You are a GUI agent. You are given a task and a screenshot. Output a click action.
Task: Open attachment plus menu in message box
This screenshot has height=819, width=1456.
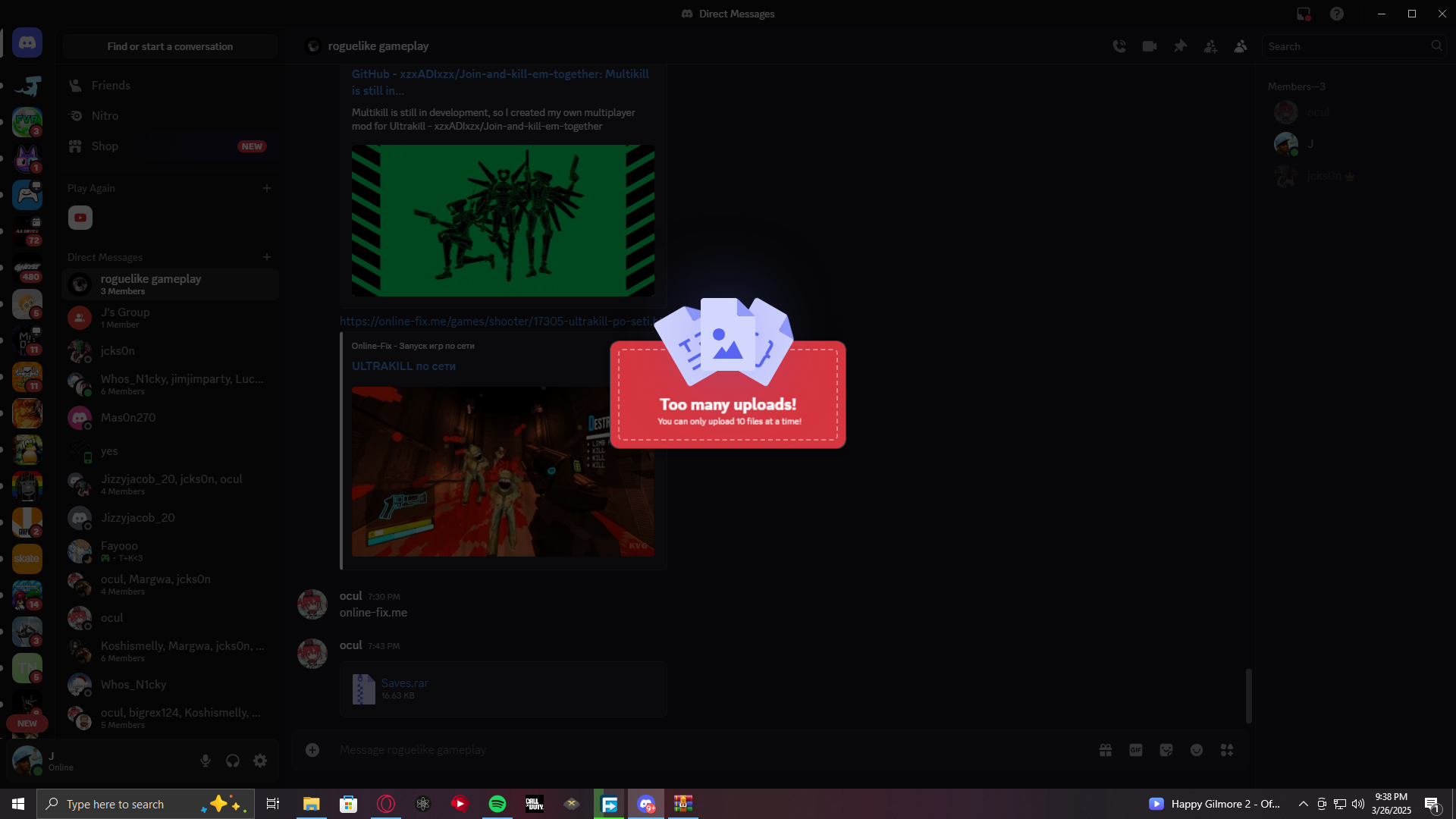(312, 750)
